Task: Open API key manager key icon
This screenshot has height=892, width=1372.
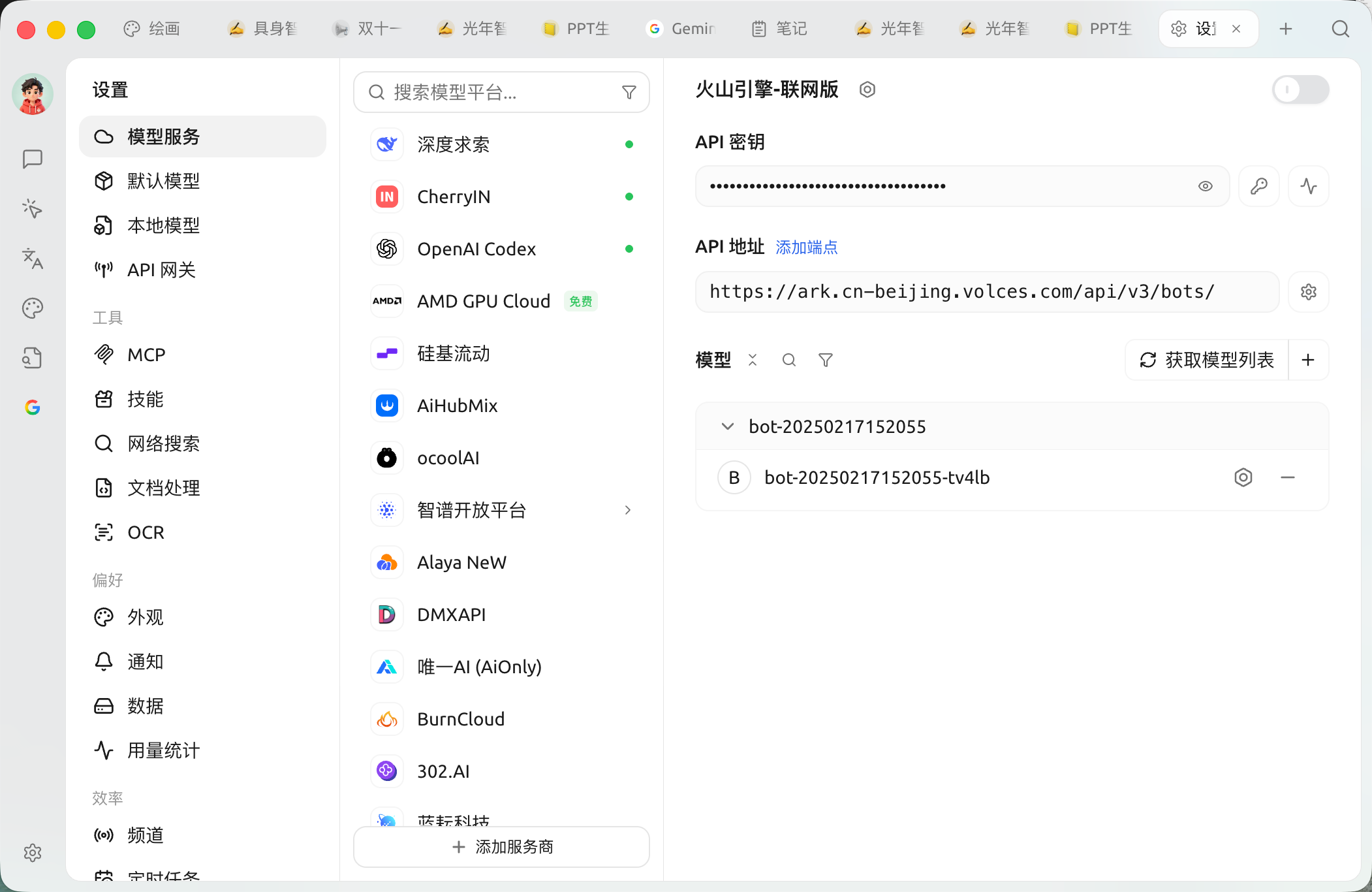Action: (1259, 186)
